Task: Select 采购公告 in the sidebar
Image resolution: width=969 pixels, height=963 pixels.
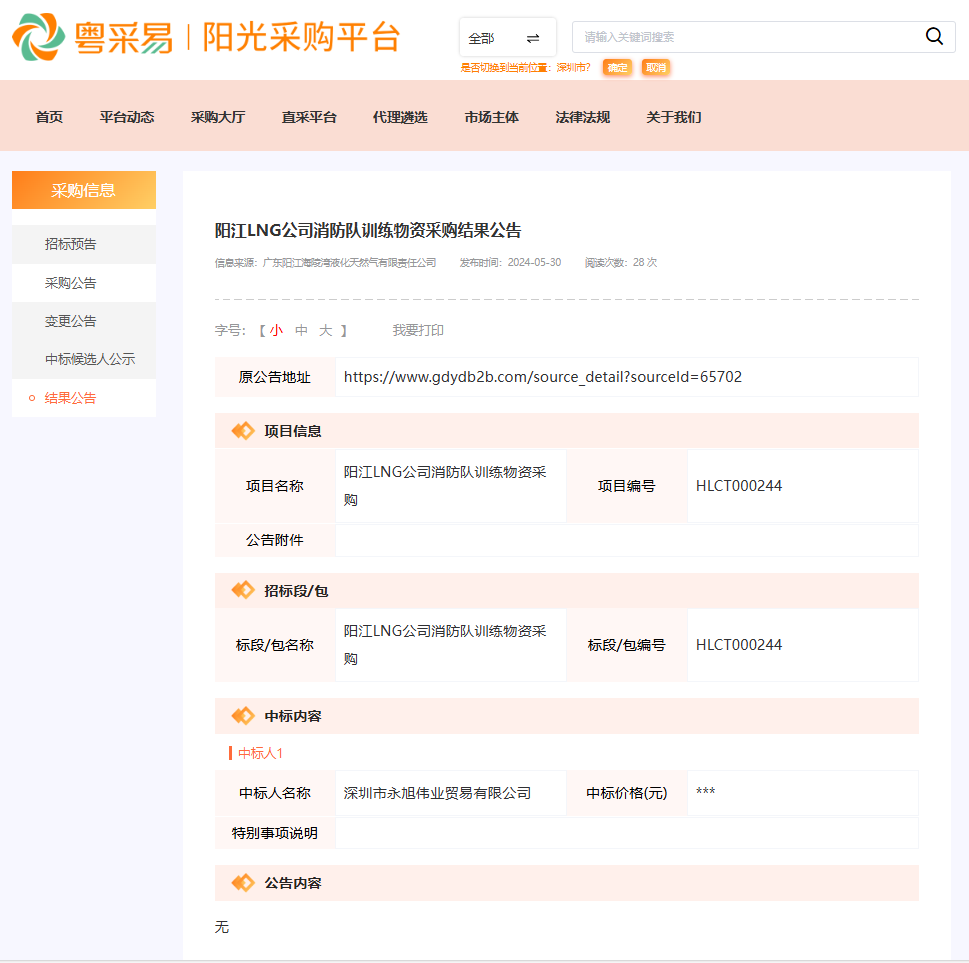Action: coord(71,283)
